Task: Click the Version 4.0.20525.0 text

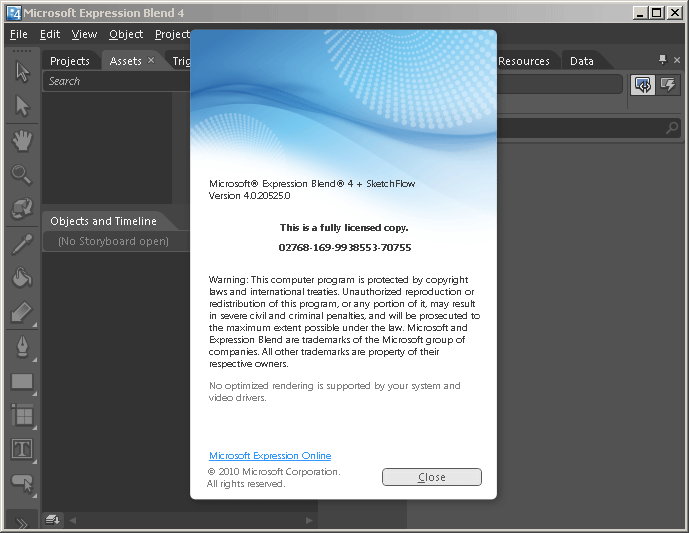Action: click(x=249, y=196)
